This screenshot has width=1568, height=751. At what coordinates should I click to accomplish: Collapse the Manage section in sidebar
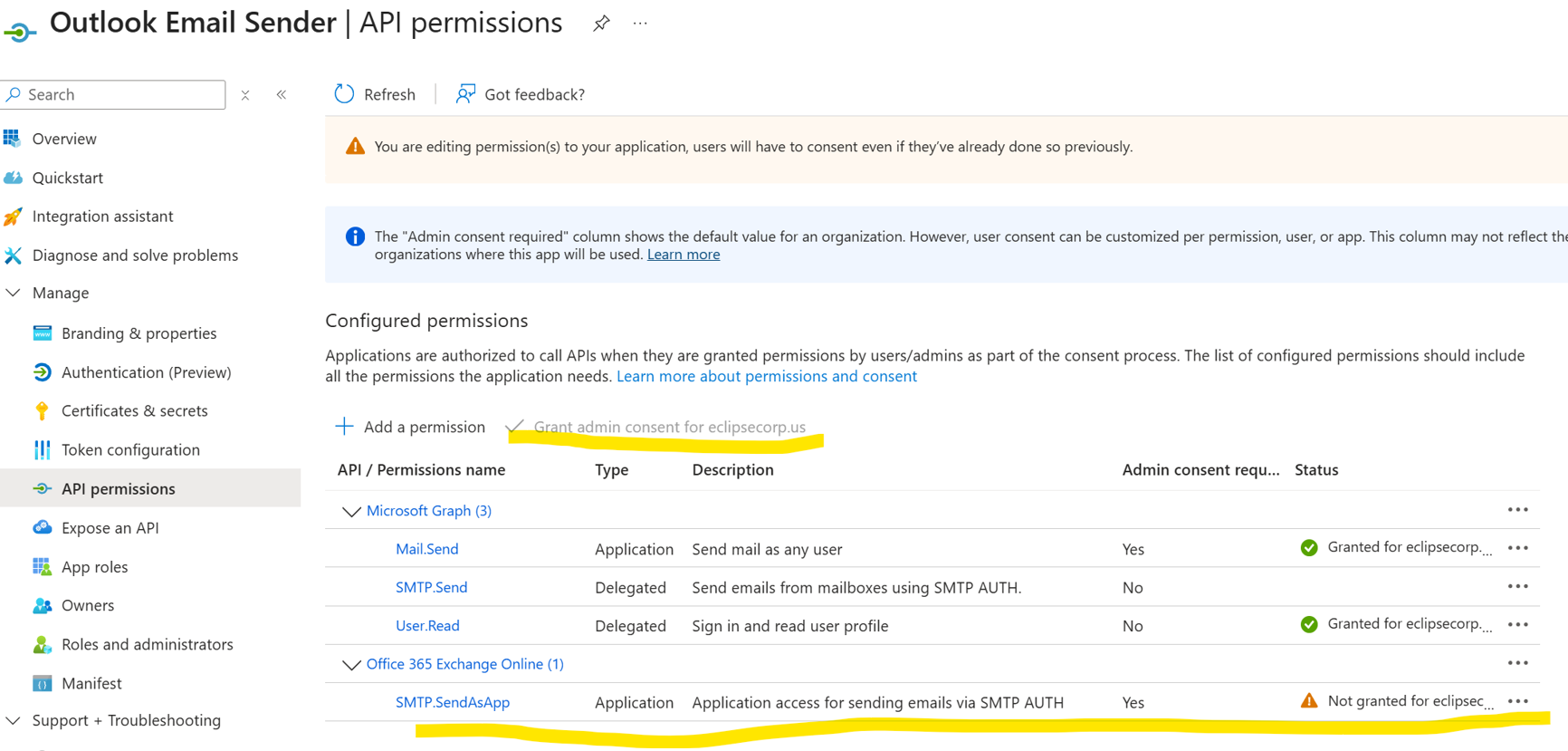click(x=14, y=293)
